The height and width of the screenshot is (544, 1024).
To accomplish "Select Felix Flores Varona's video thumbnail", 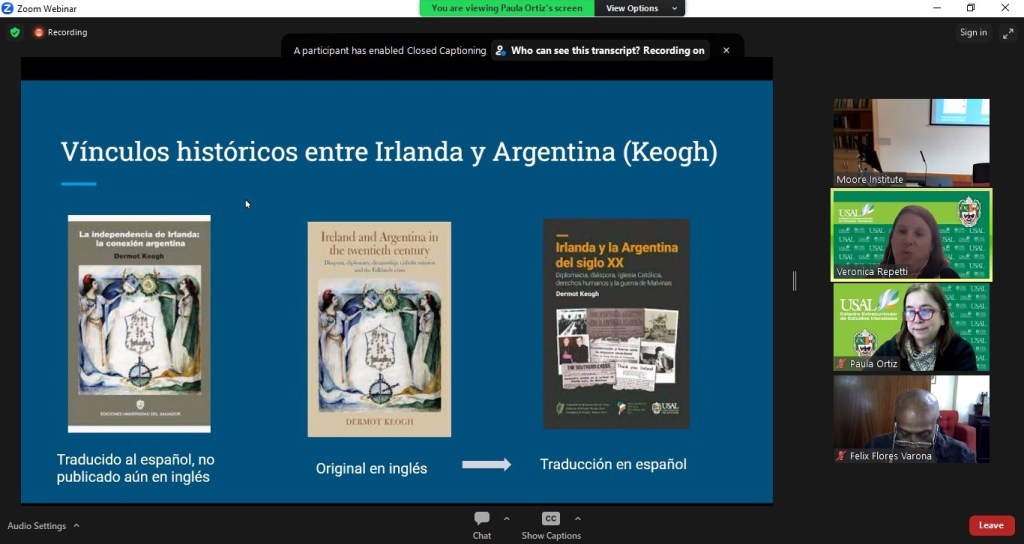I will click(911, 419).
